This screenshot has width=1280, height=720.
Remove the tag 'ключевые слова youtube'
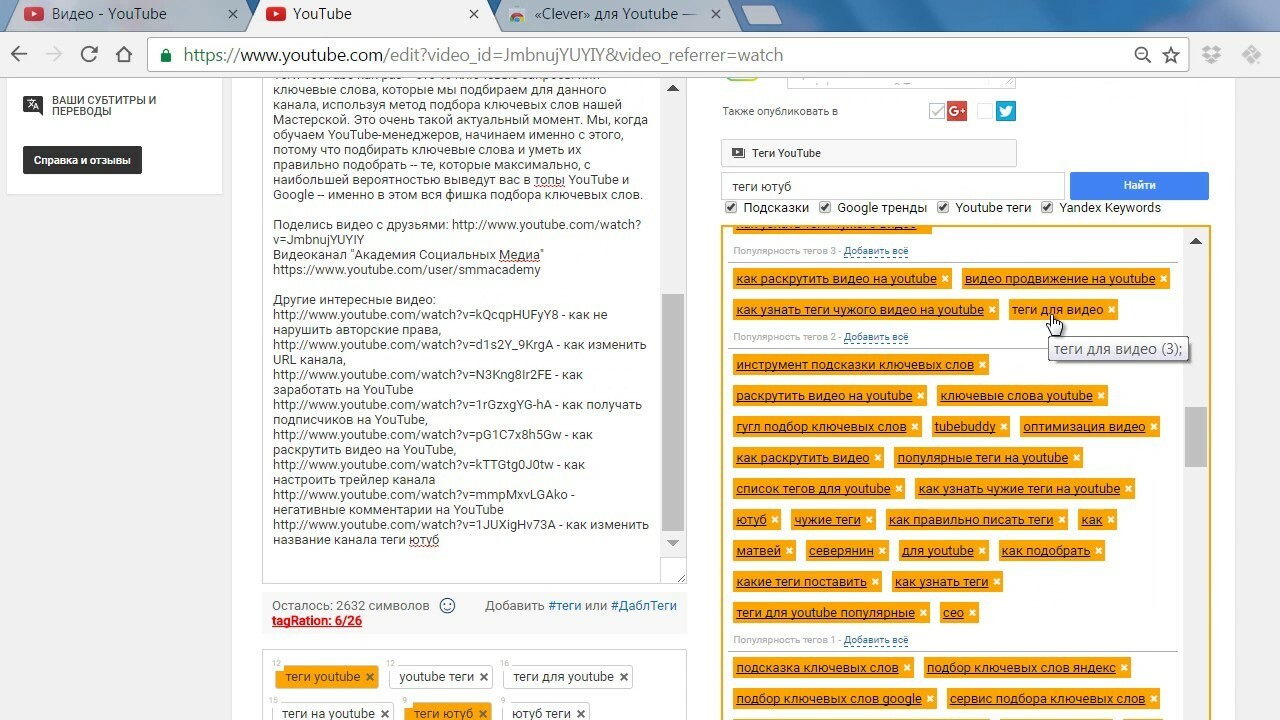click(1101, 396)
